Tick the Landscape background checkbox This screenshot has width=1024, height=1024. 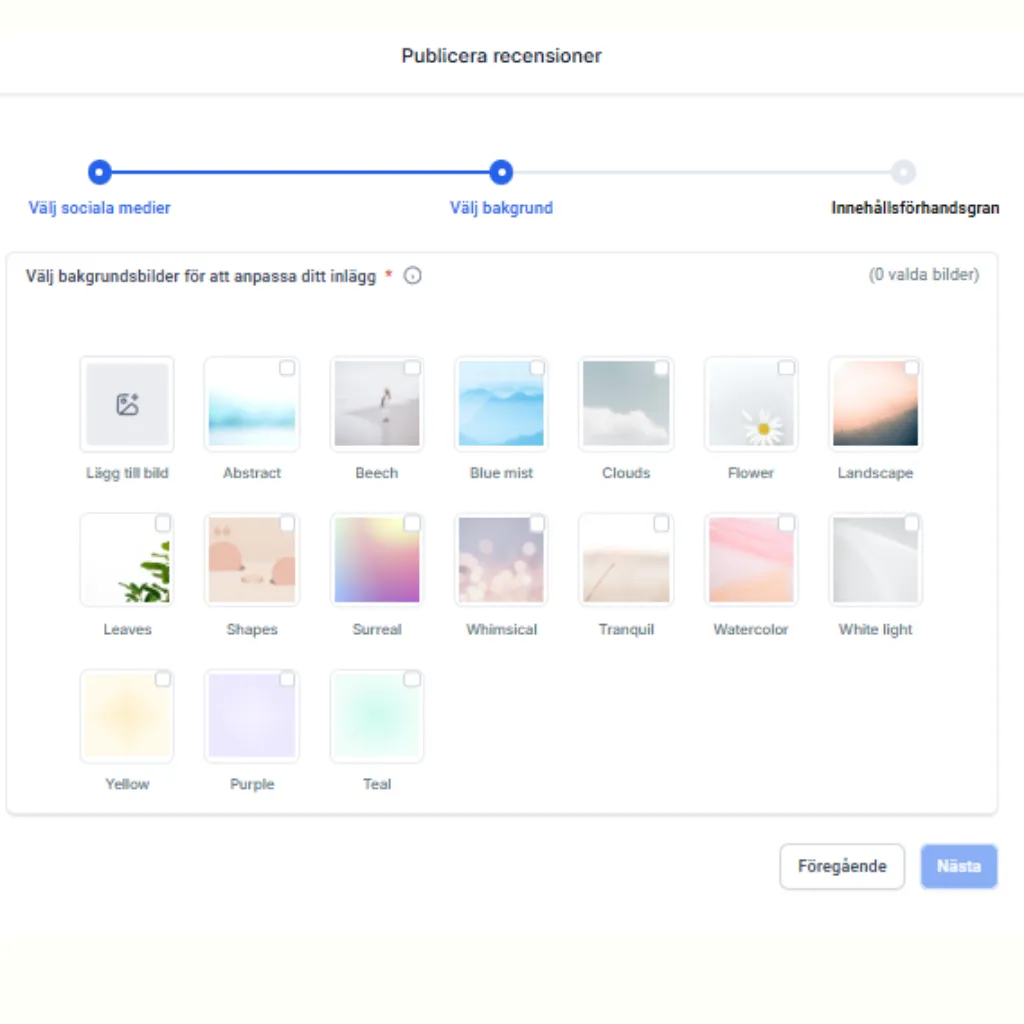(x=912, y=368)
